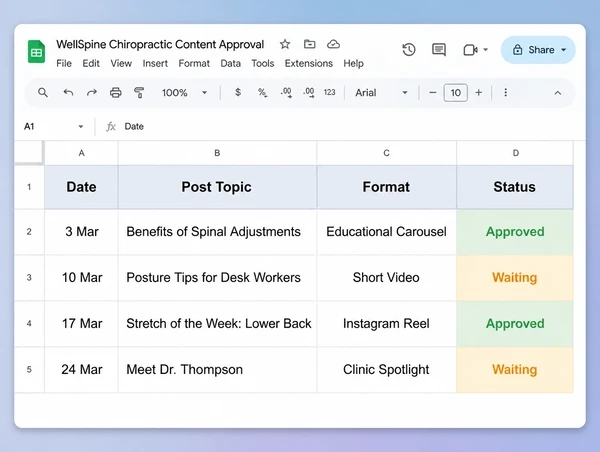Viewport: 600px width, 452px height.
Task: Select Posture Tips for Desk Workers cell
Action: (x=217, y=278)
